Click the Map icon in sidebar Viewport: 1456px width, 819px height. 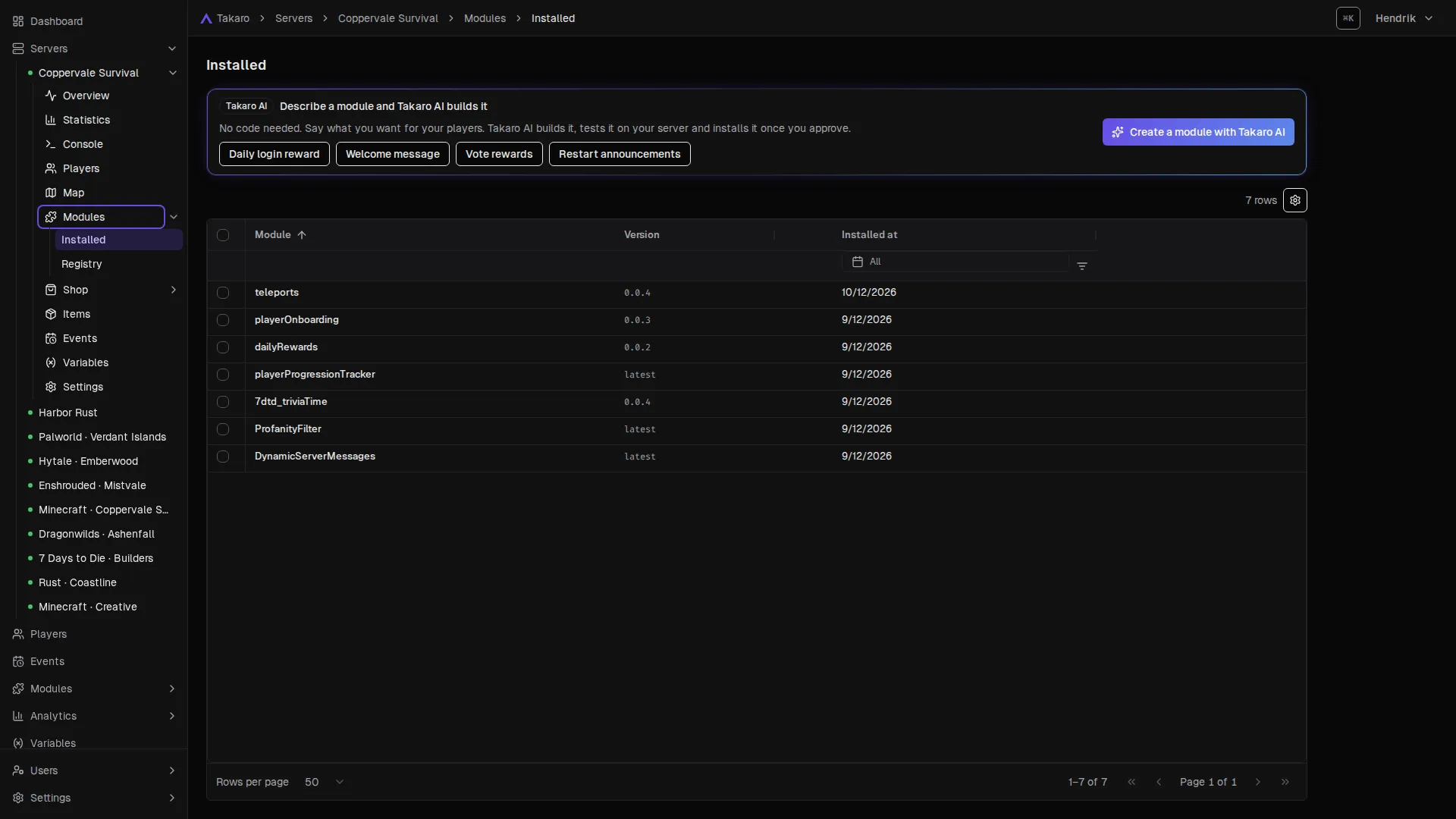51,193
